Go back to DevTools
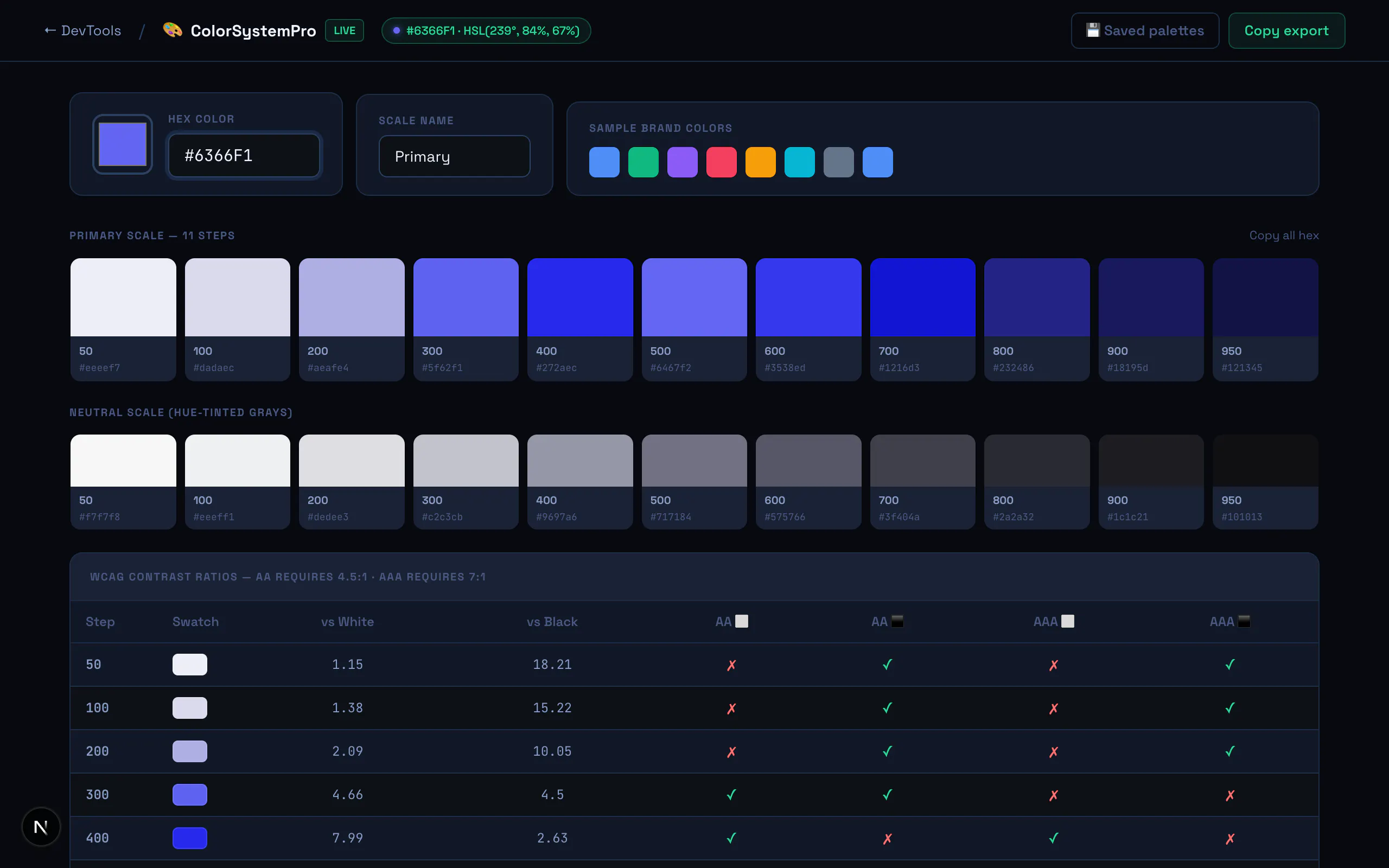 point(82,30)
